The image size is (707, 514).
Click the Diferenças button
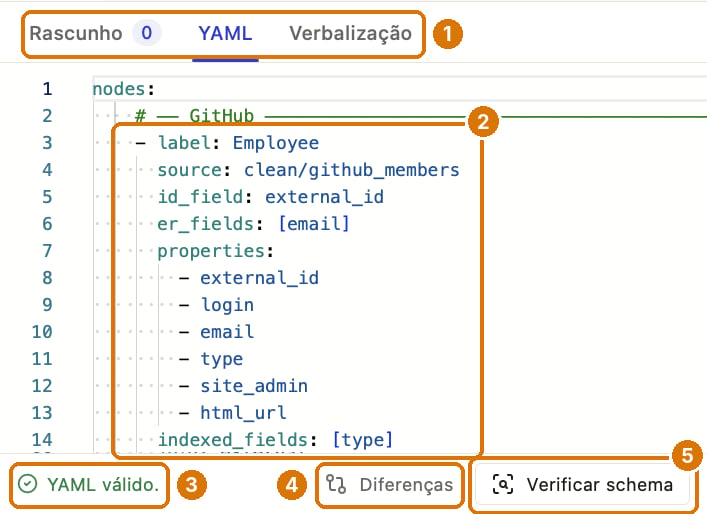390,485
